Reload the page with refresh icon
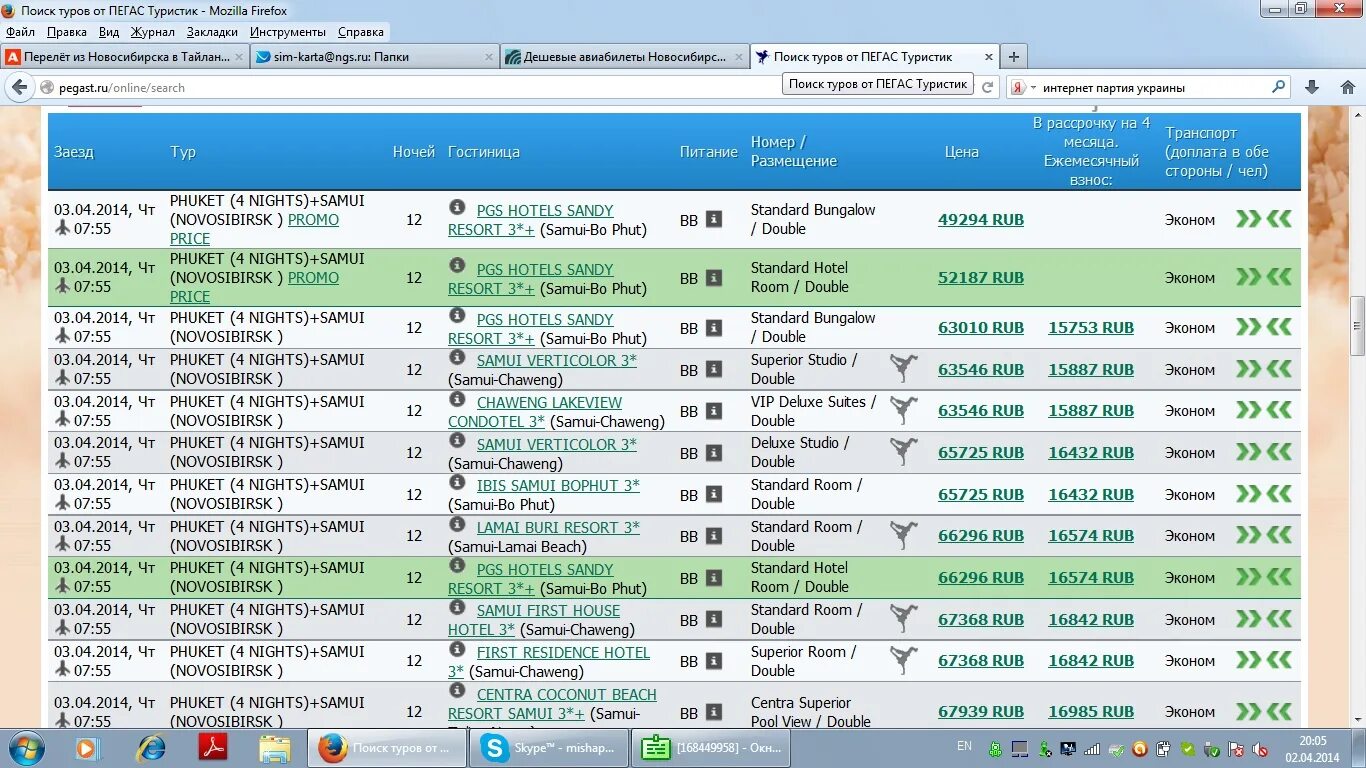This screenshot has height=768, width=1366. [988, 87]
